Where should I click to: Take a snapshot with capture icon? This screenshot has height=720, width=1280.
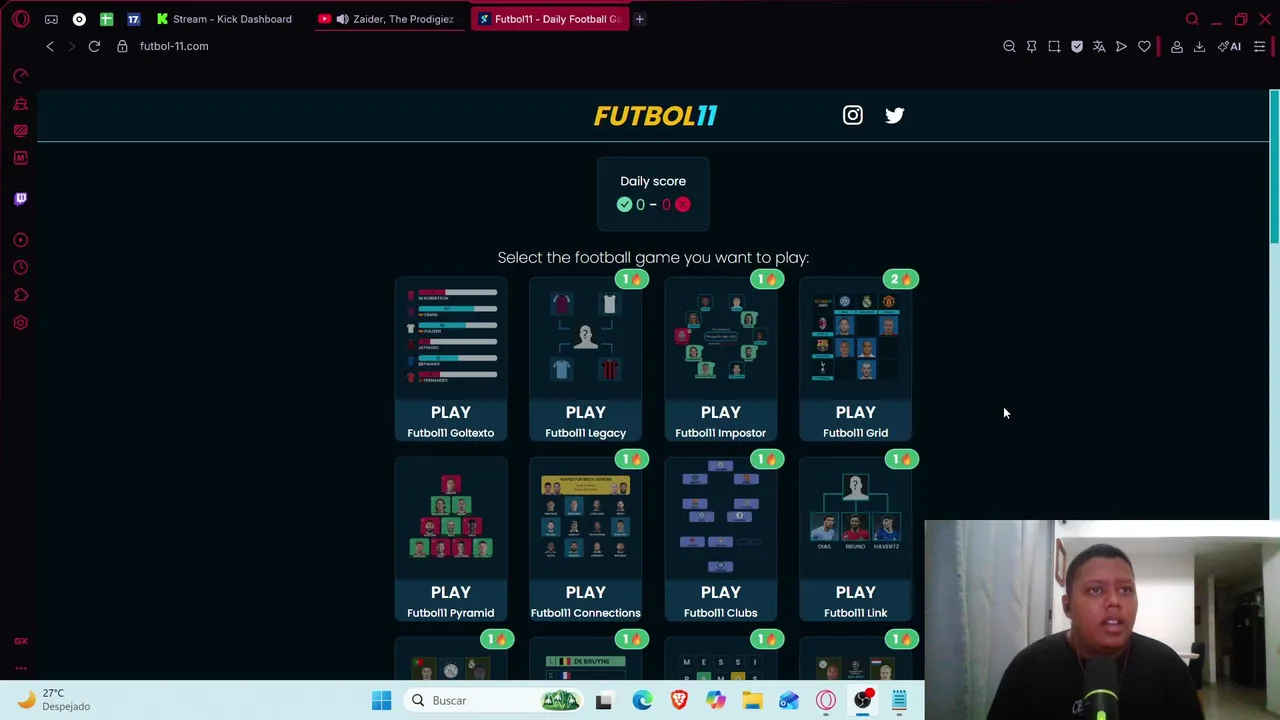(x=1054, y=46)
